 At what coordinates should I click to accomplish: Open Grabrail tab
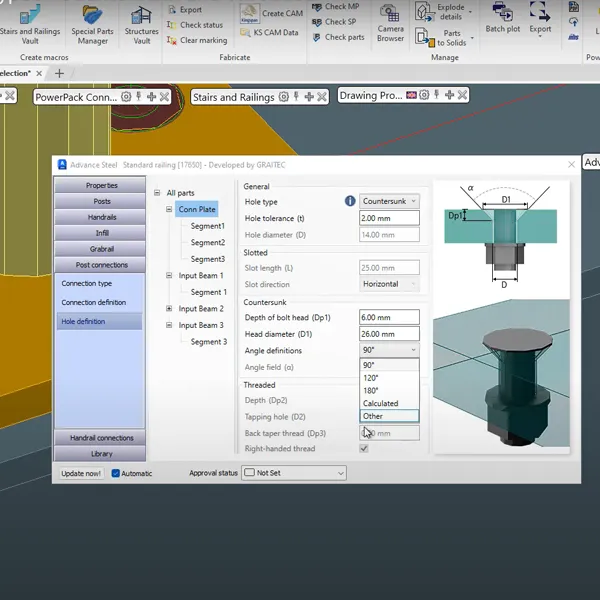pos(100,249)
